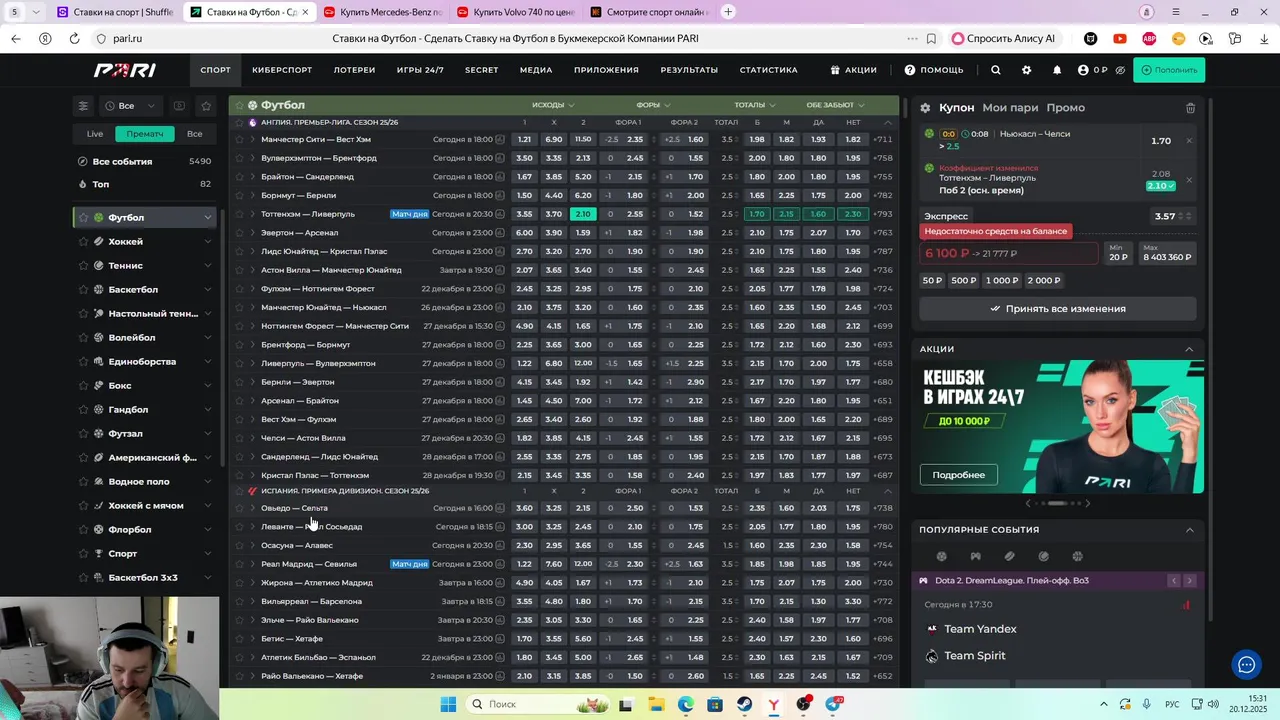Open the Помощь help link
The width and height of the screenshot is (1280, 720).
pos(934,70)
